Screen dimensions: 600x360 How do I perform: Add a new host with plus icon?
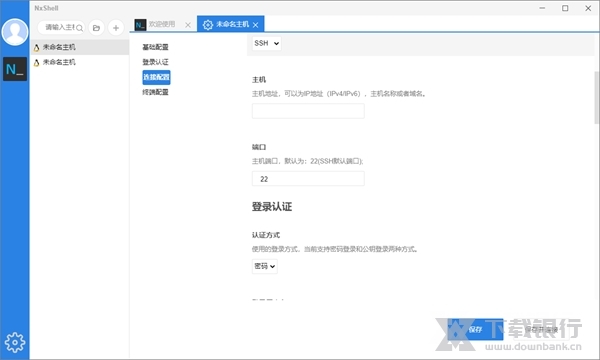coord(116,28)
